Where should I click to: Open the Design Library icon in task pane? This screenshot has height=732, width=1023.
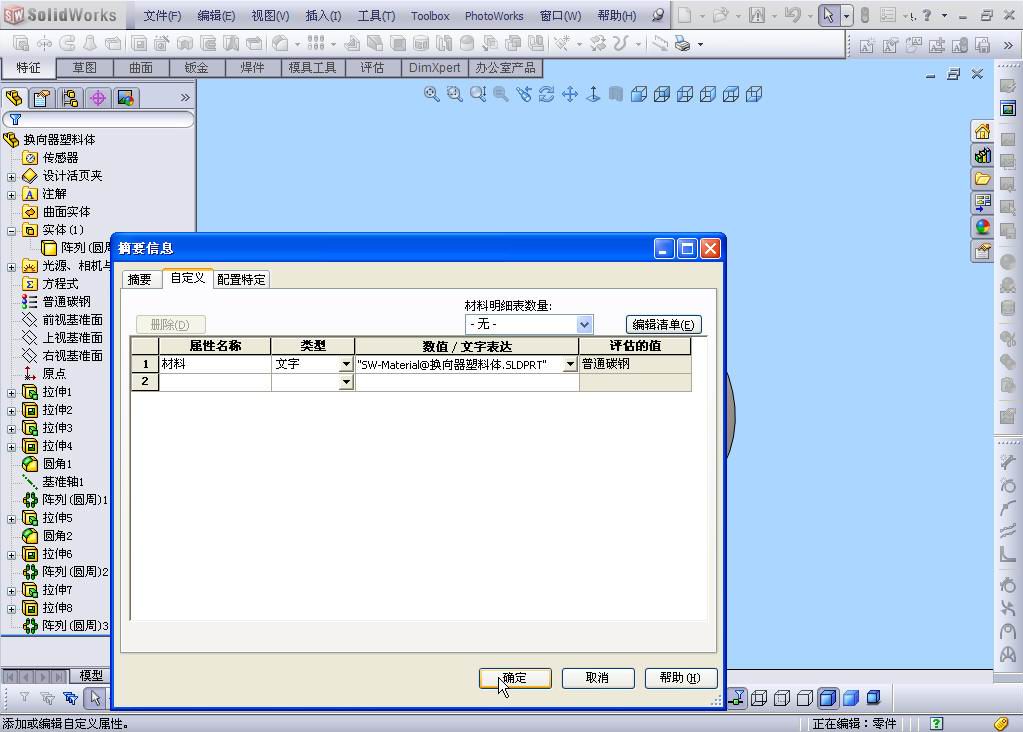point(983,155)
